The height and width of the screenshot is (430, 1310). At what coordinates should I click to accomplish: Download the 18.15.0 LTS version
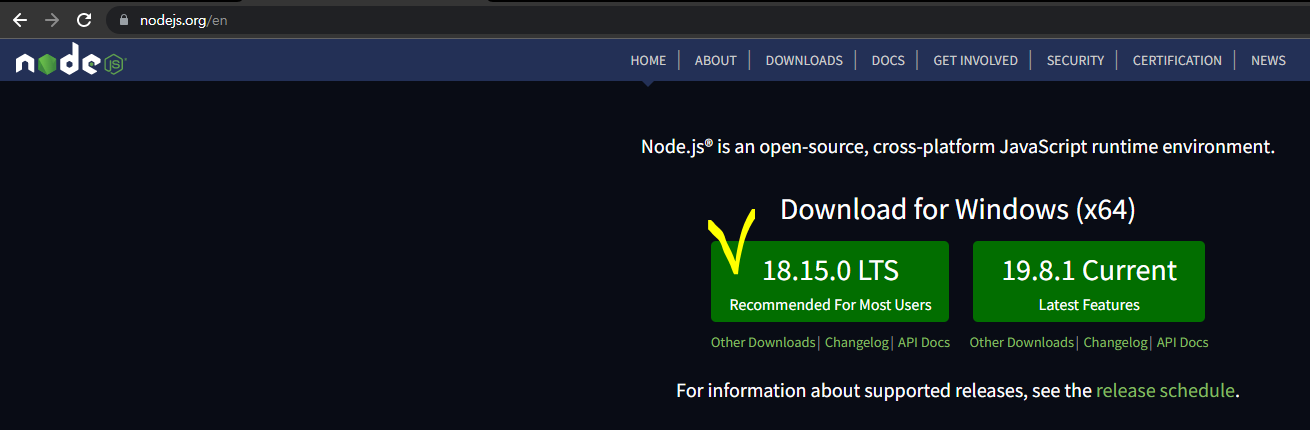pyautogui.click(x=830, y=281)
